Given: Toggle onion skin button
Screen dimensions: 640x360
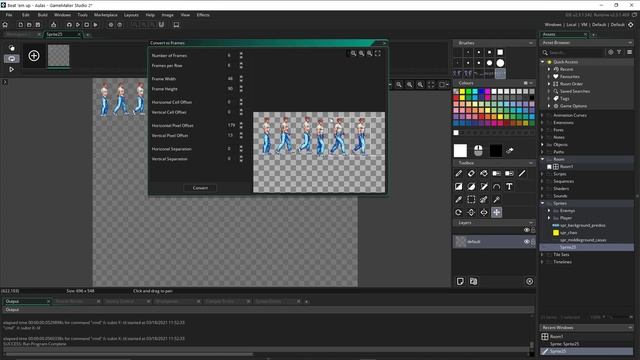Looking at the screenshot, I should (11, 48).
